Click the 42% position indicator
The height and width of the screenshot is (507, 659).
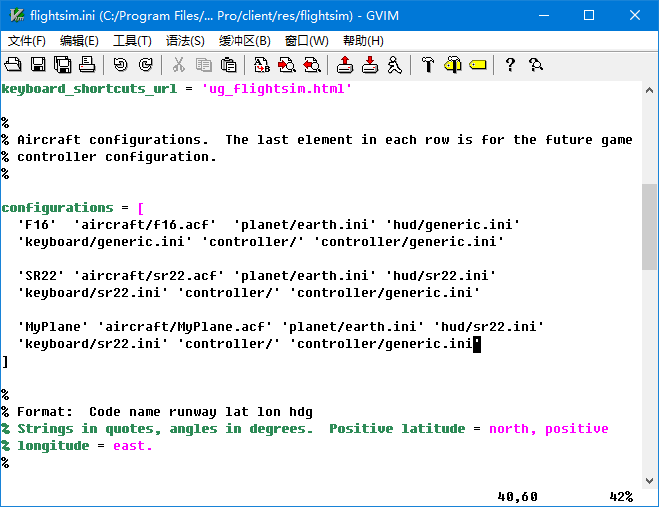621,496
